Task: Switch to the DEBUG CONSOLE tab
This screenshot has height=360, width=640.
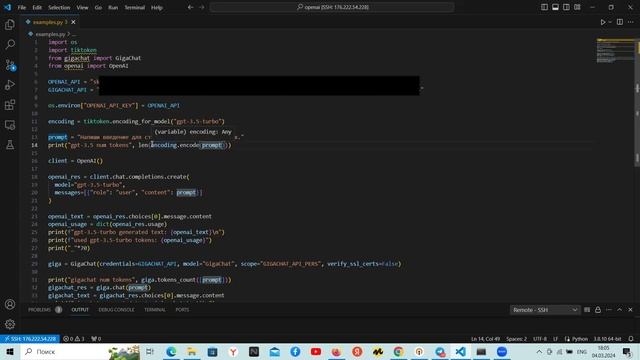Action: [x=116, y=310]
